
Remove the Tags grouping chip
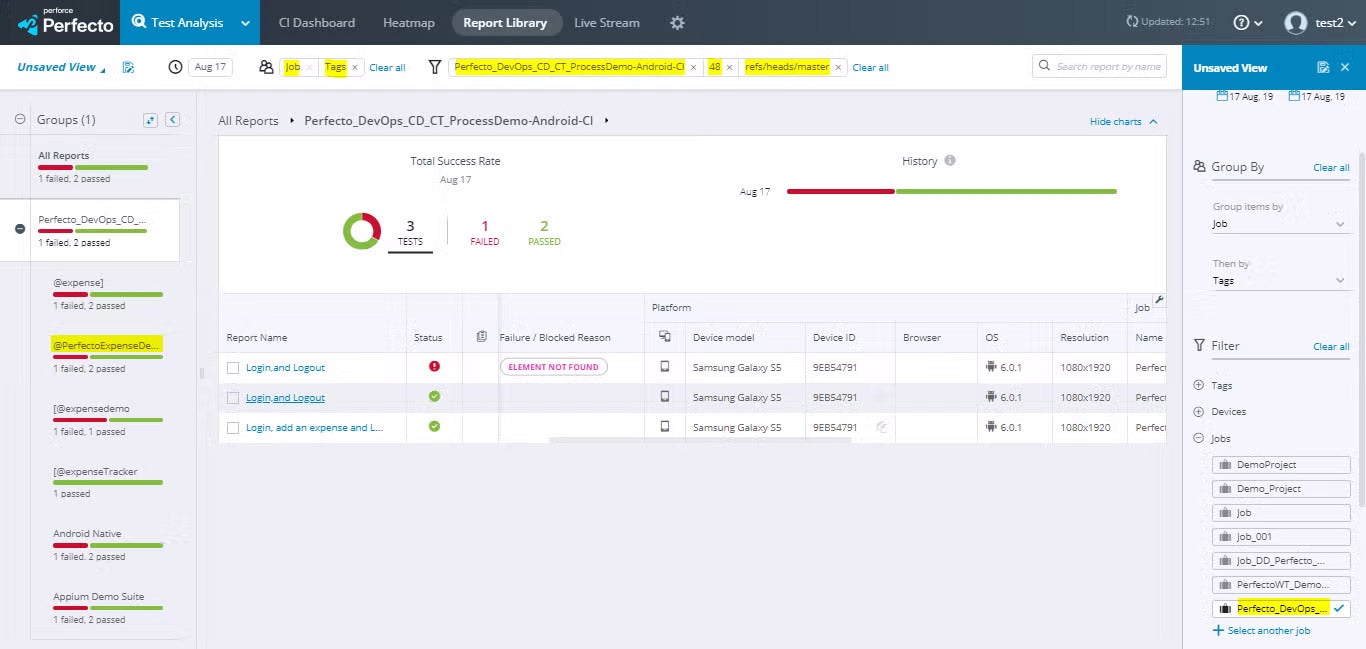coord(355,67)
